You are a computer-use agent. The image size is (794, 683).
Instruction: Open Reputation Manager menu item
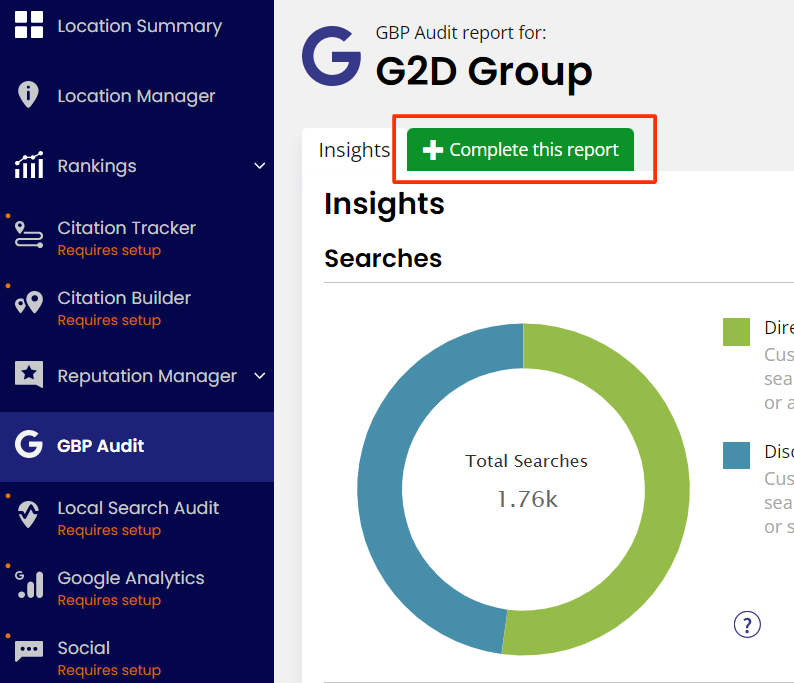click(137, 376)
